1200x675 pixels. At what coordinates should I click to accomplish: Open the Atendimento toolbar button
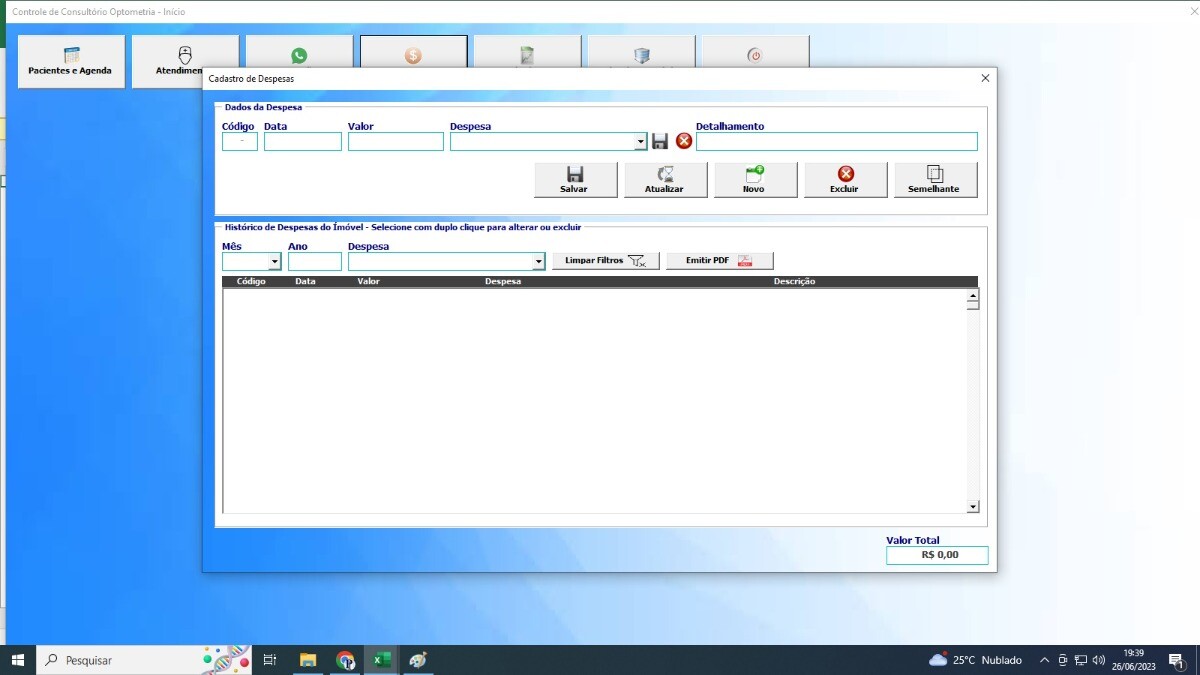(185, 62)
